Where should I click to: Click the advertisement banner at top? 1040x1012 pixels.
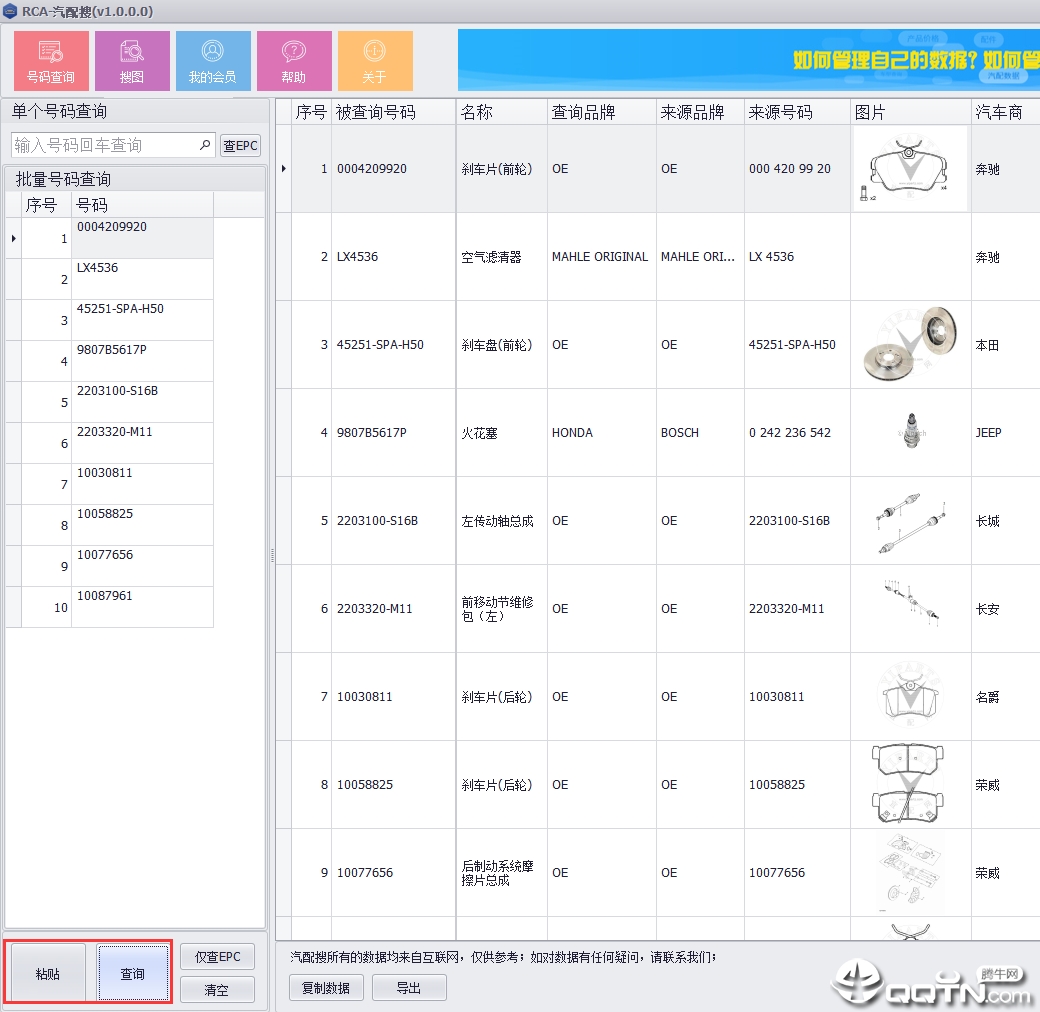(748, 60)
